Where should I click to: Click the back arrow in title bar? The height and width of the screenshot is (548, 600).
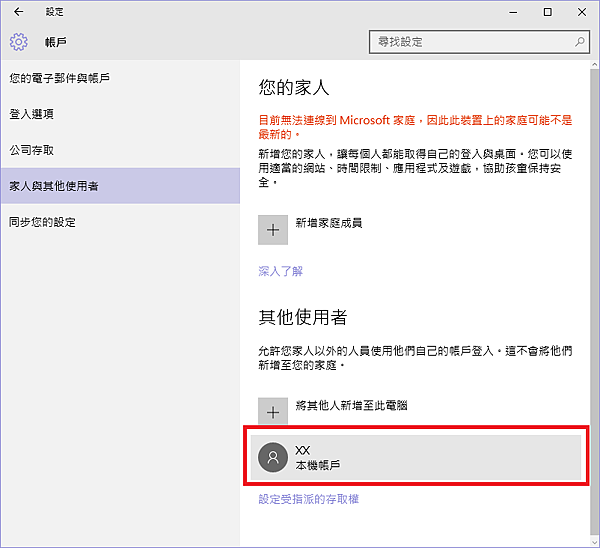point(18,12)
